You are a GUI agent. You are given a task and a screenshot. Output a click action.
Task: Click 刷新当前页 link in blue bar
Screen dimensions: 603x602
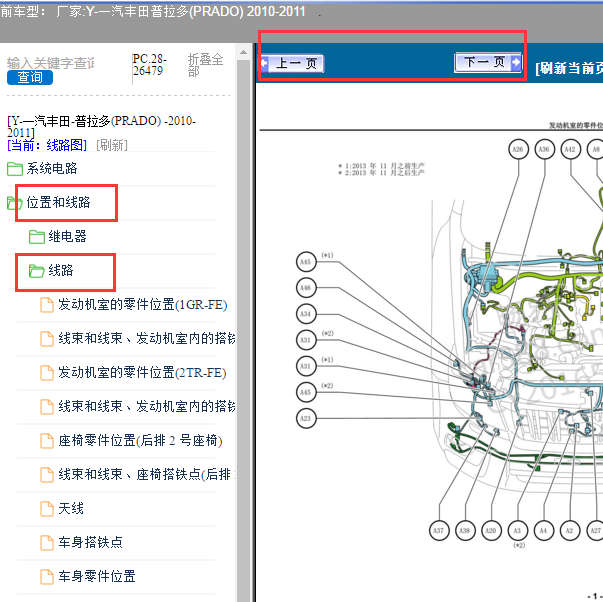tap(569, 68)
